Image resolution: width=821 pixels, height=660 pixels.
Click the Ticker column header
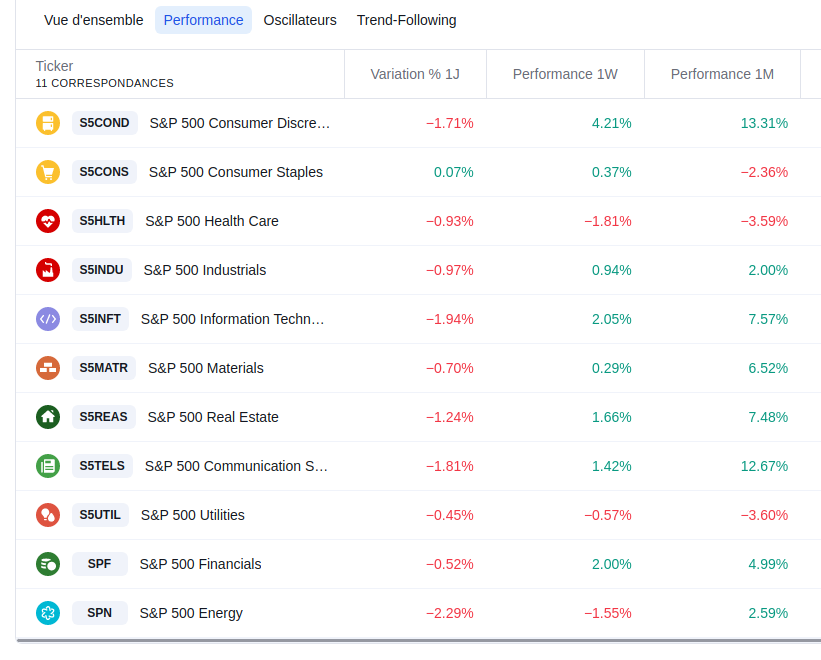pyautogui.click(x=55, y=67)
